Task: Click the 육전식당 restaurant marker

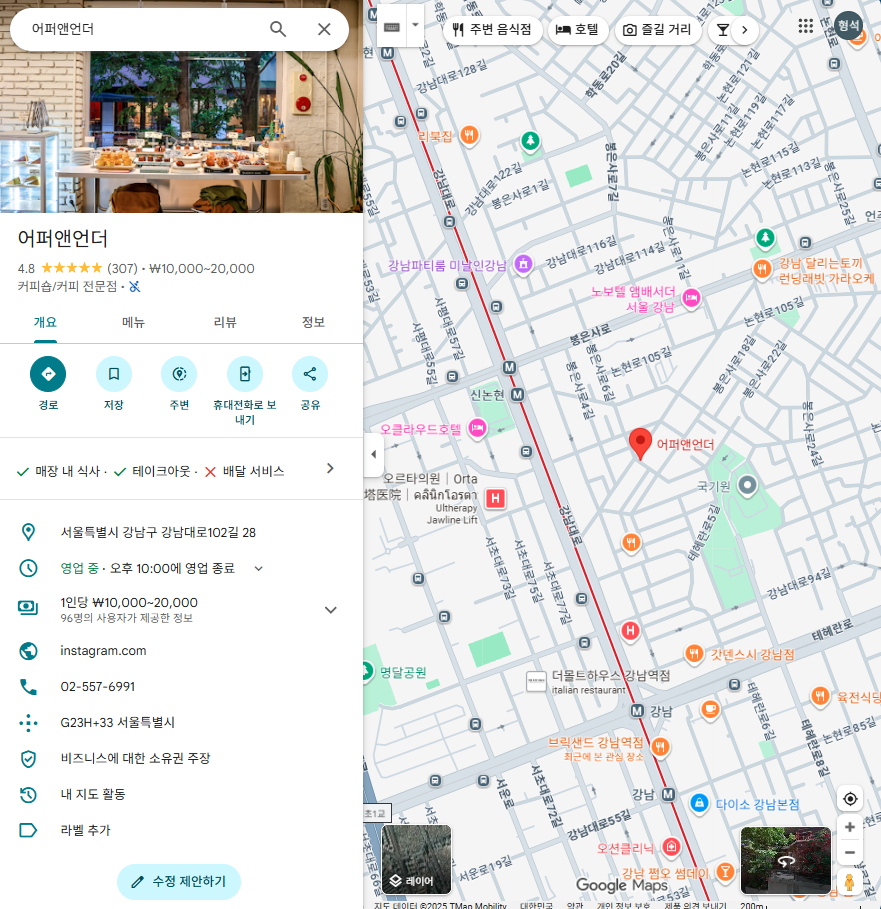Action: tap(820, 696)
